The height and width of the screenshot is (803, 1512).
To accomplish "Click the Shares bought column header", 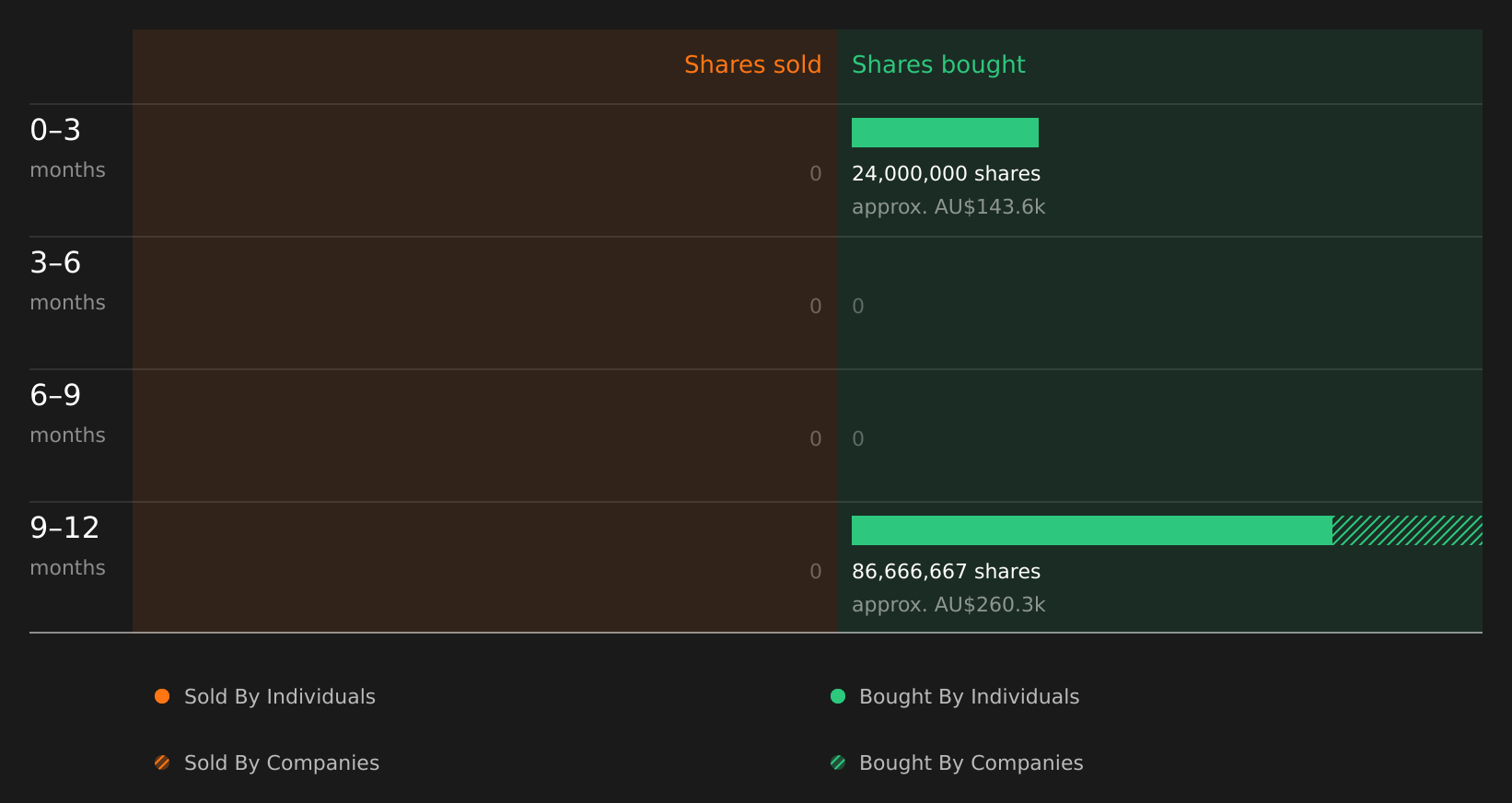I will (938, 64).
